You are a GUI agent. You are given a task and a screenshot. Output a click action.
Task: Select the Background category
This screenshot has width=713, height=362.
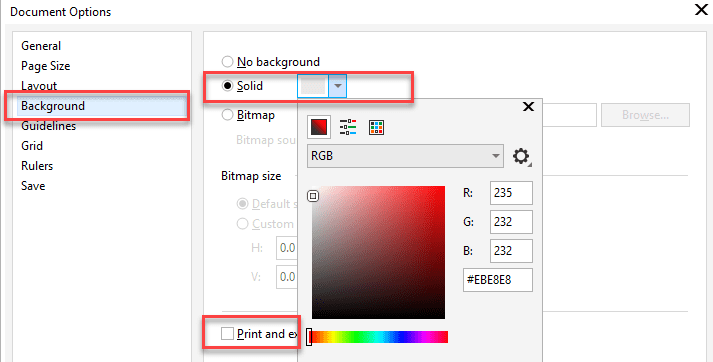pyautogui.click(x=100, y=106)
